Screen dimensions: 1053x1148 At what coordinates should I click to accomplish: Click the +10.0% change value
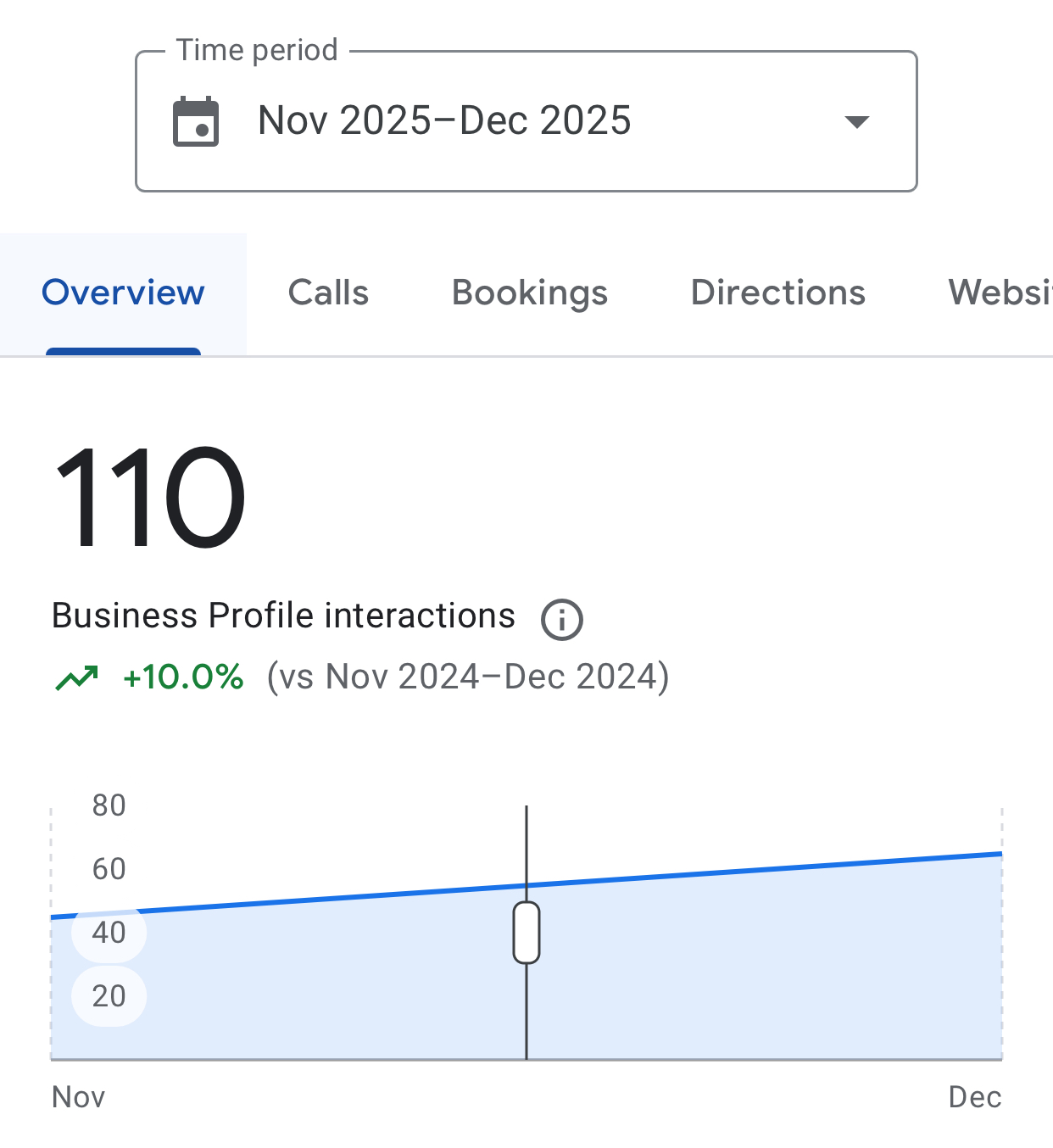pos(183,677)
